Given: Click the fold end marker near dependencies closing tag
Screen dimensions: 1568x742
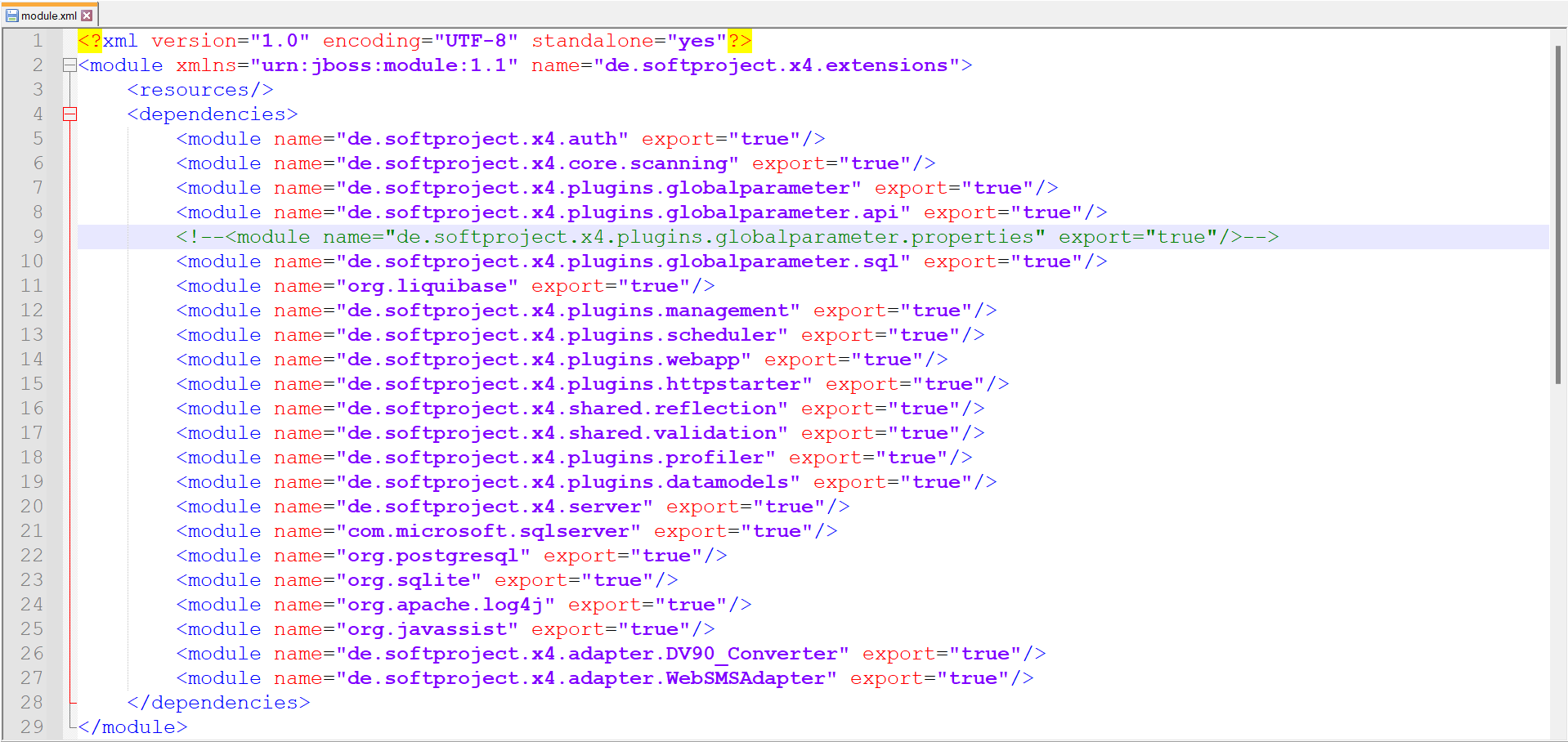Looking at the screenshot, I should coord(69,702).
